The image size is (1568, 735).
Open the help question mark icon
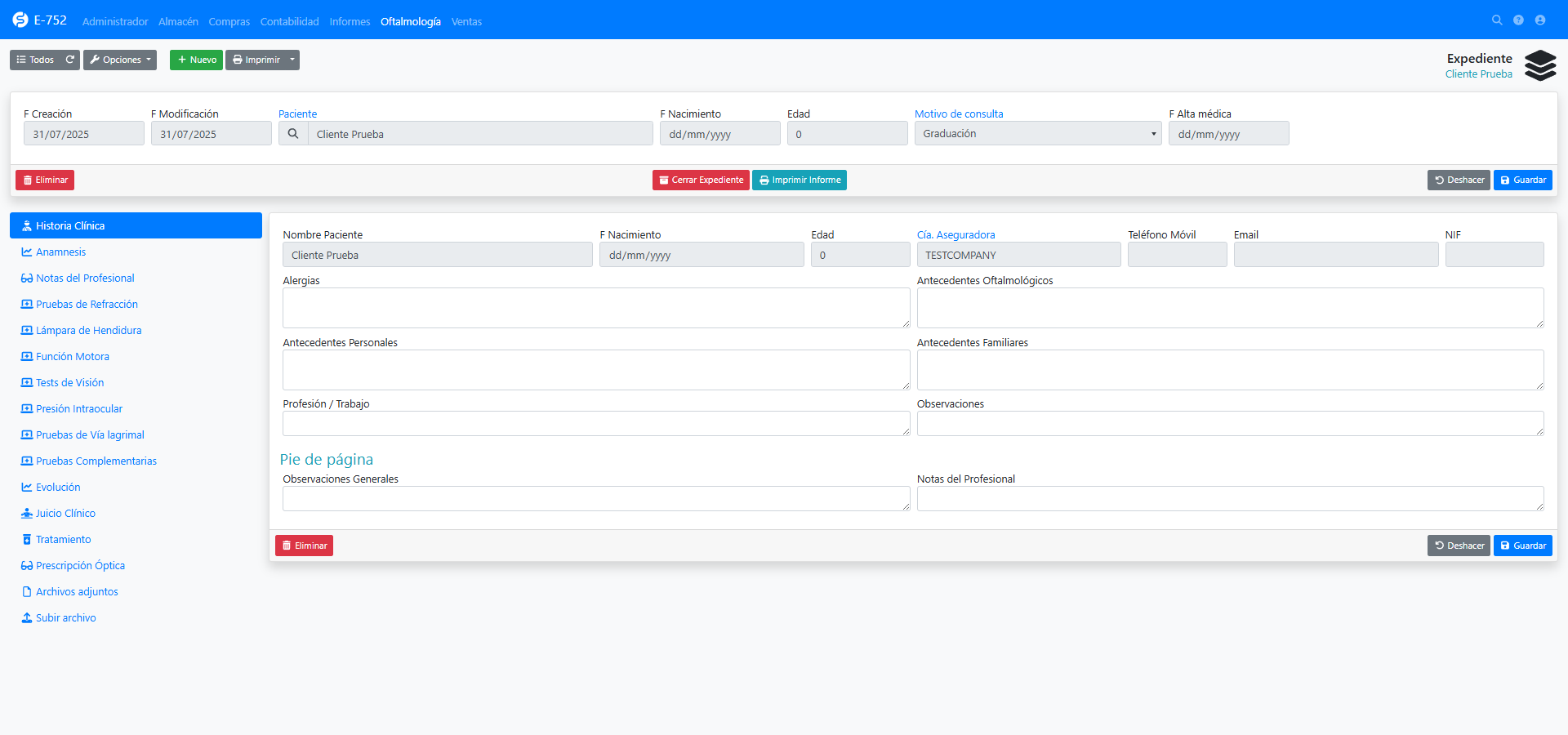click(x=1518, y=20)
